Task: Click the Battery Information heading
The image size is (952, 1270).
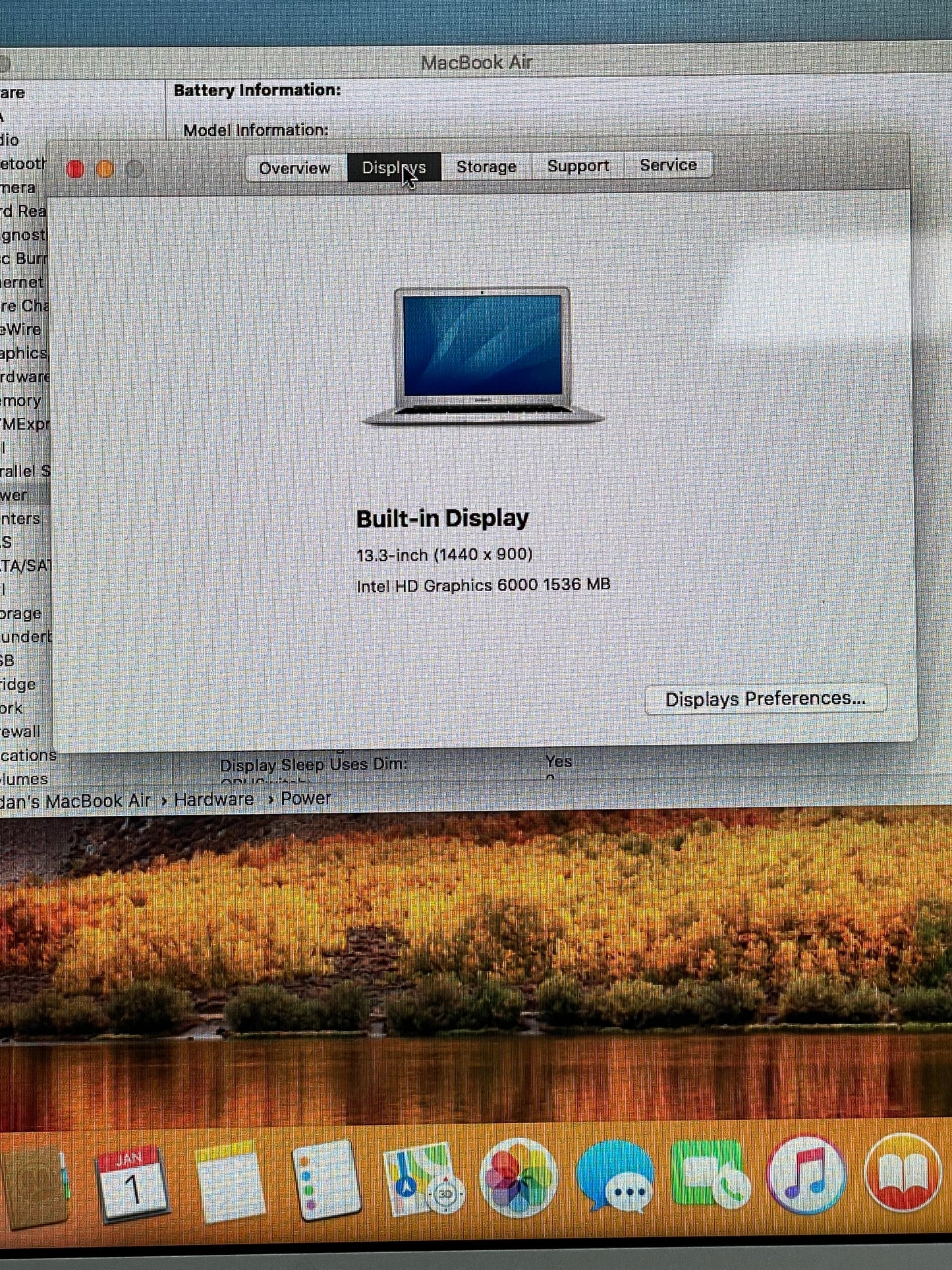Action: (258, 90)
